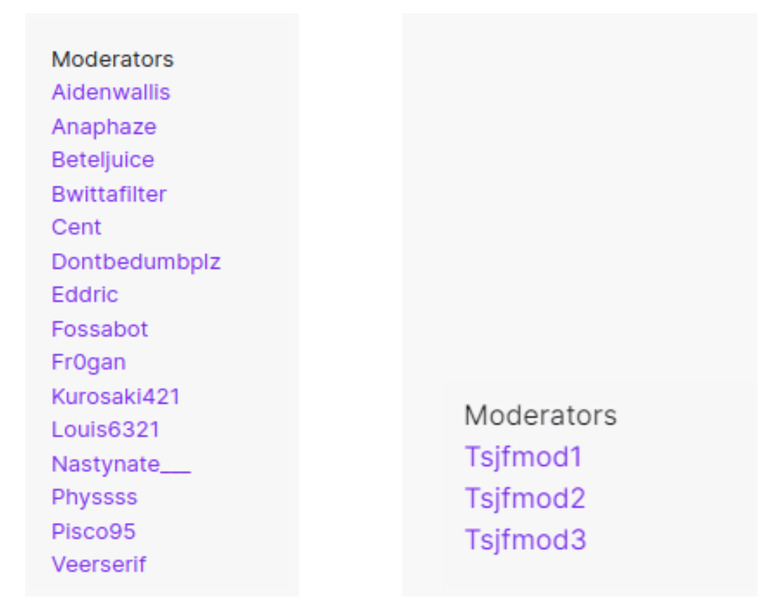
Task: Click the Veerserif moderator link
Action: pos(99,564)
